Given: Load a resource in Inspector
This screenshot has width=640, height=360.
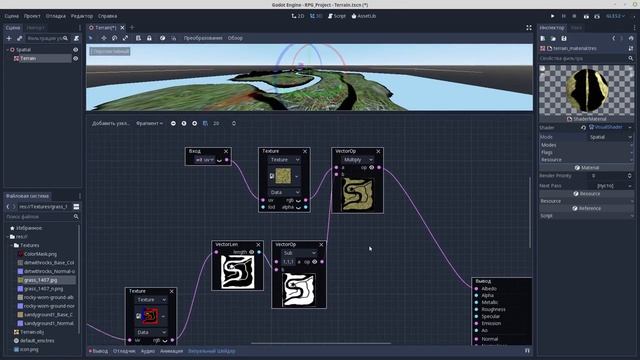Looking at the screenshot, I should click(553, 38).
